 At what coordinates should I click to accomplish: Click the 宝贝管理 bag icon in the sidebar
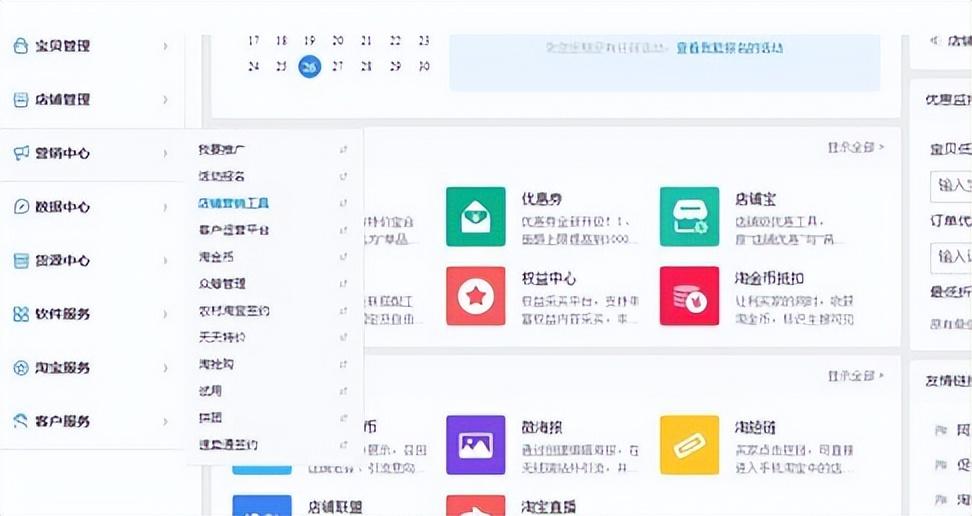click(x=21, y=45)
